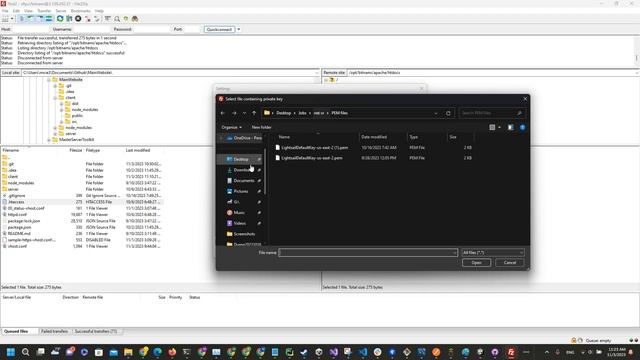Expand address bar path dropdown

[436, 113]
